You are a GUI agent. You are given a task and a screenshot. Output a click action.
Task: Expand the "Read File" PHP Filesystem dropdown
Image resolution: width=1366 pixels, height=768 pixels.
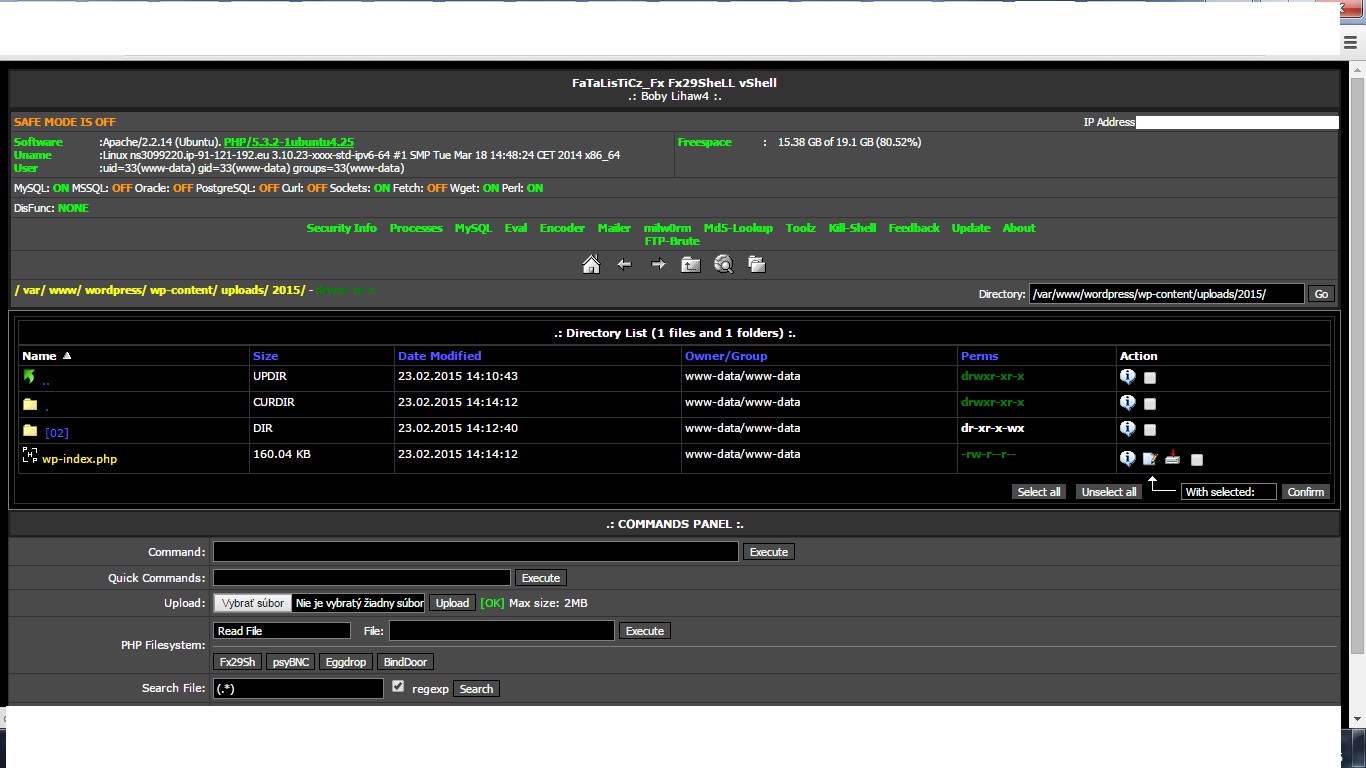click(282, 631)
